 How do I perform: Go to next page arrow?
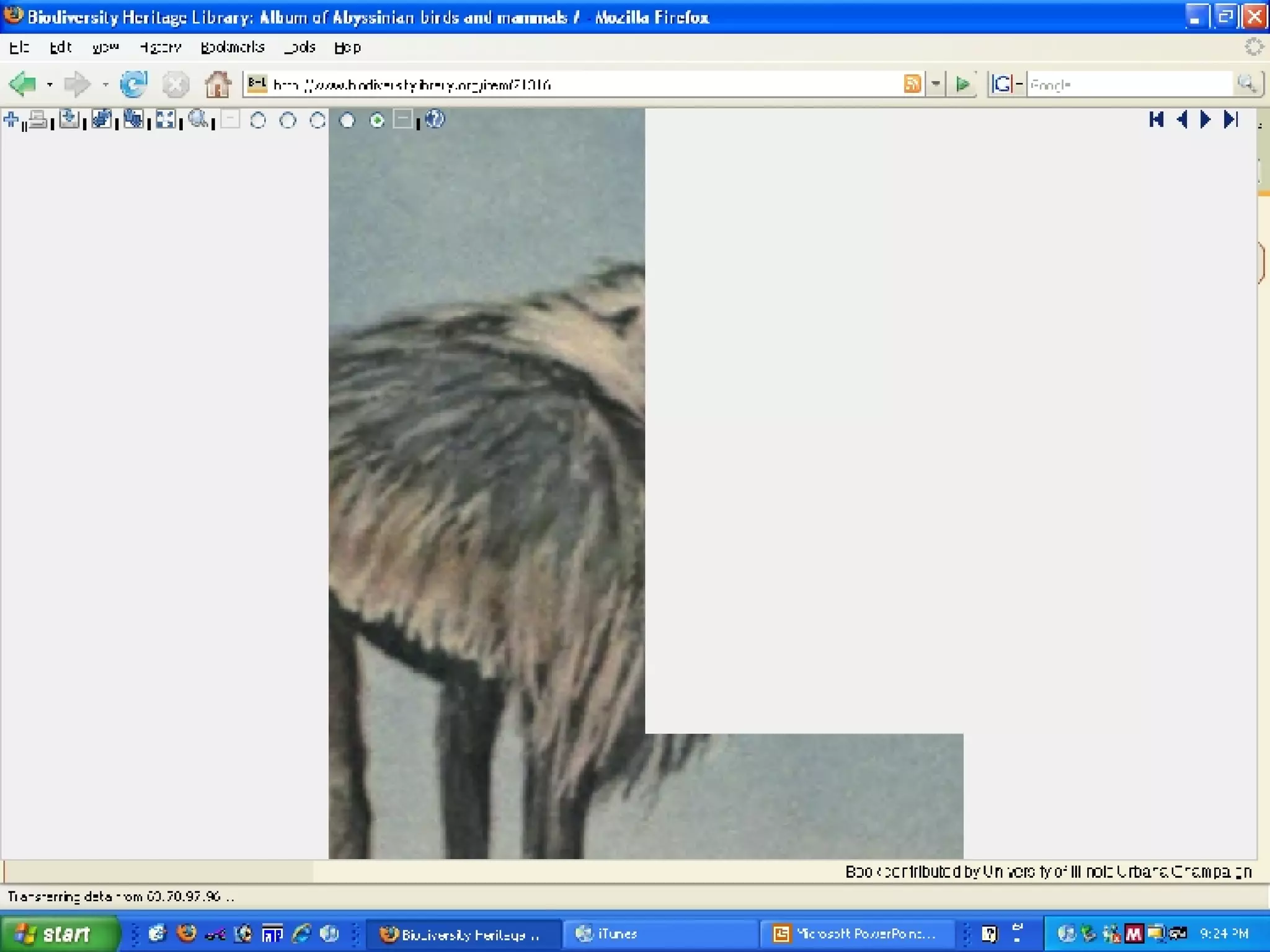[1206, 119]
